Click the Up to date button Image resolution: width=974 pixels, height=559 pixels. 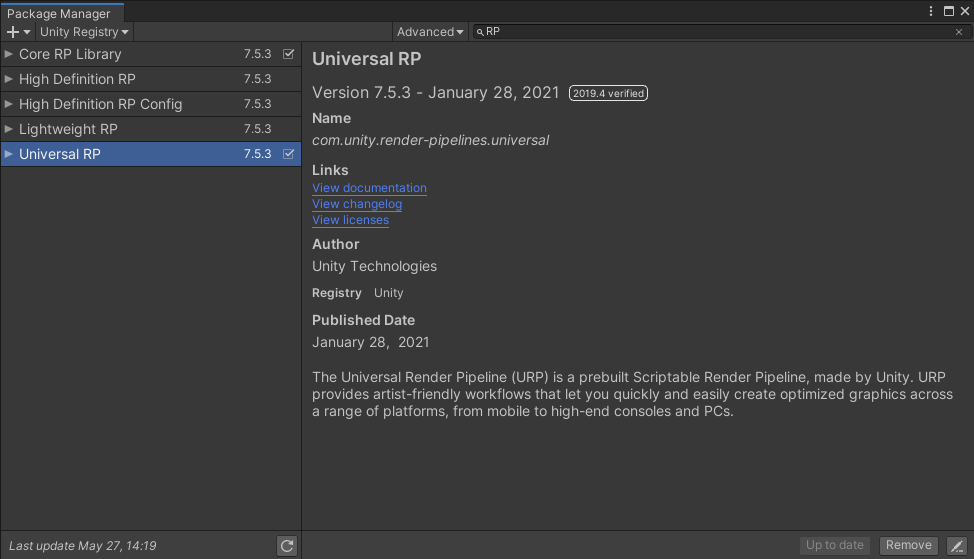[834, 545]
